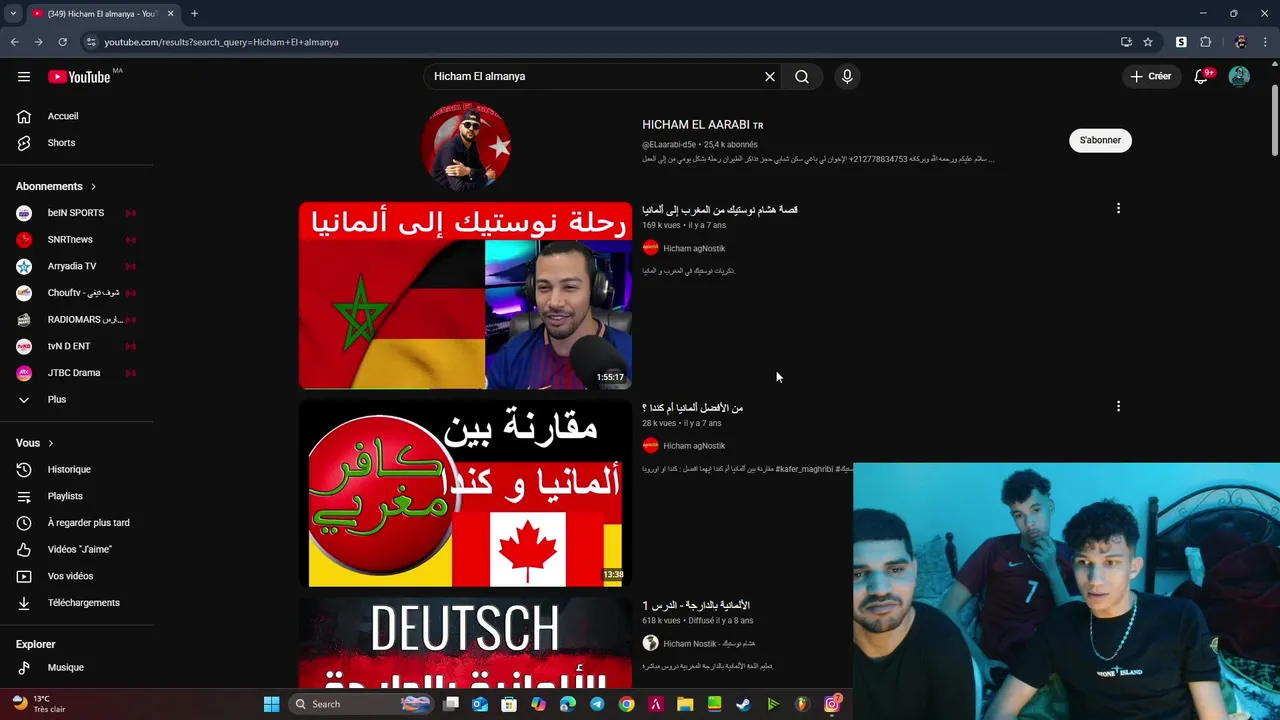1280x720 pixels.
Task: Open a new browser tab
Action: [194, 14]
